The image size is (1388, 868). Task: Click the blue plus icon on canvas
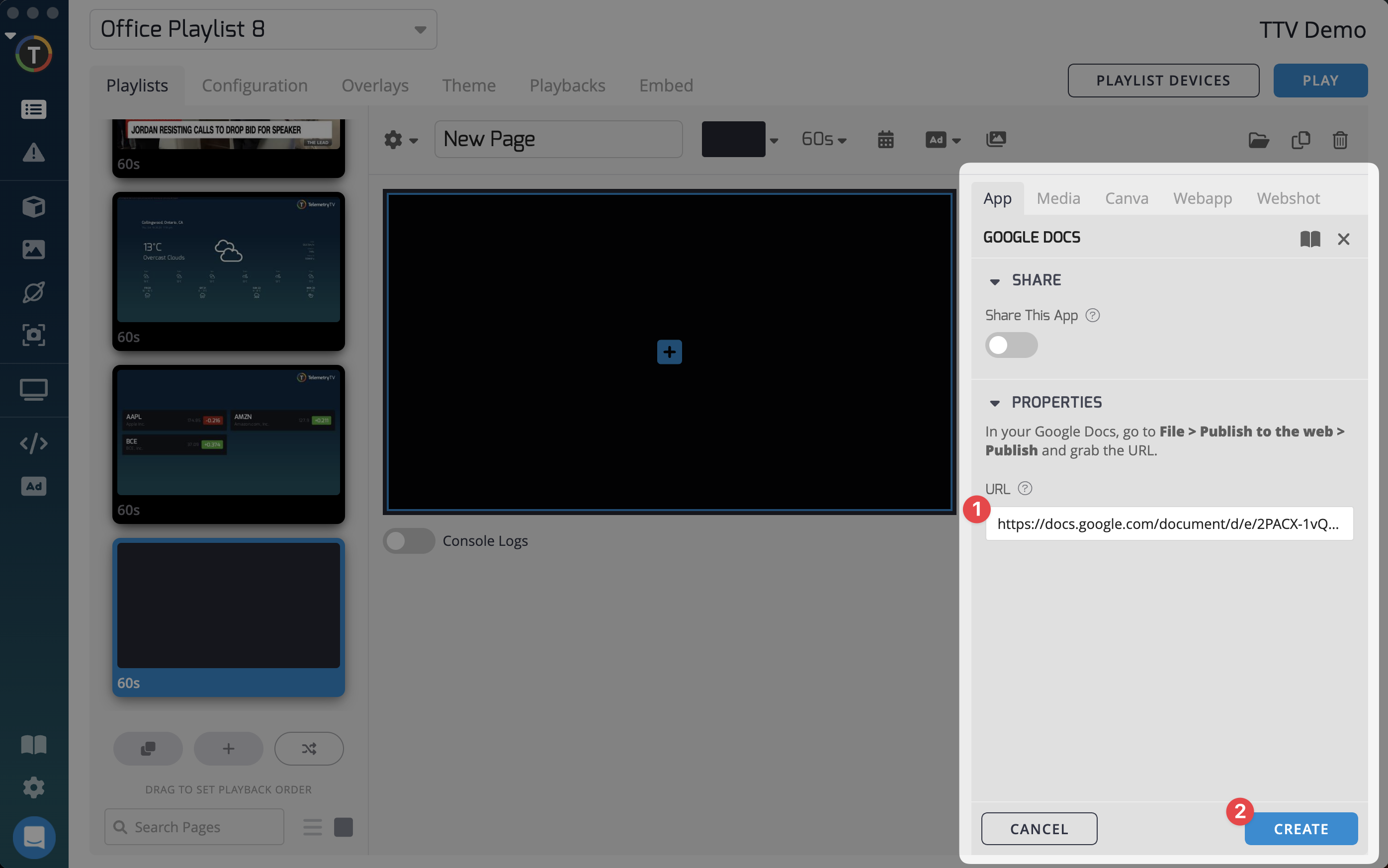point(669,352)
